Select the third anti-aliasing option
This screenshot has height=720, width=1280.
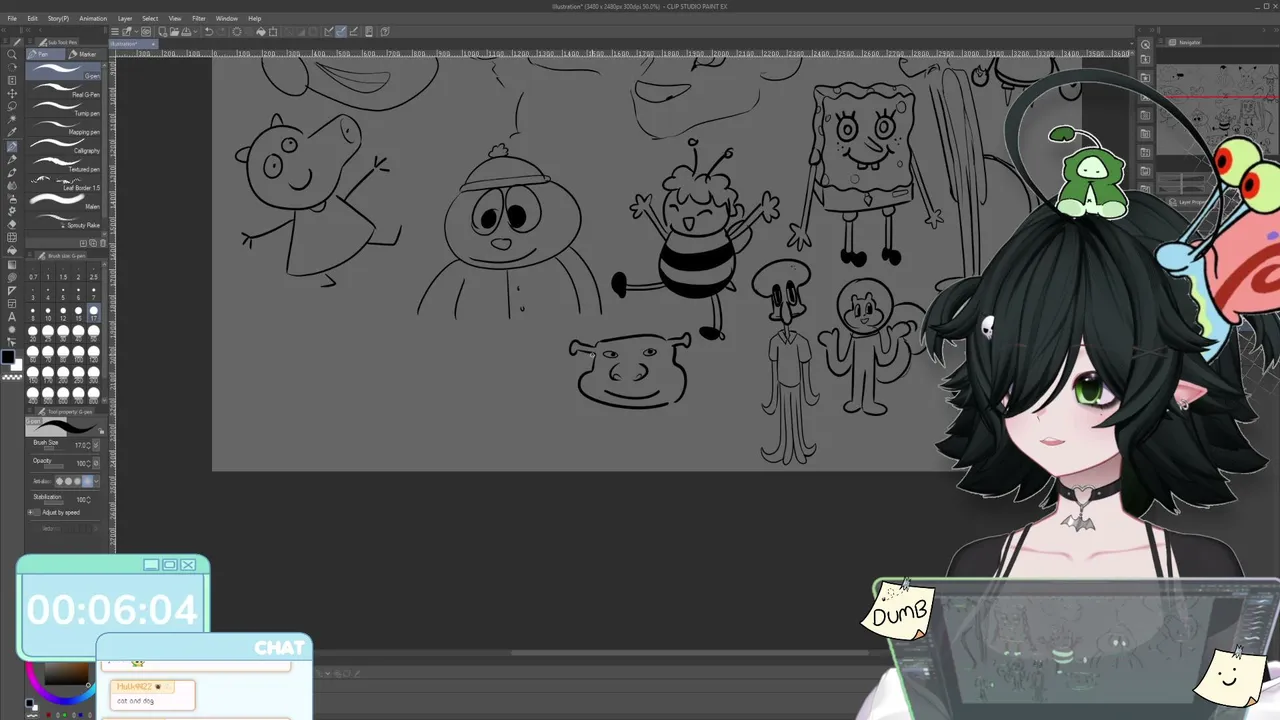click(x=78, y=481)
